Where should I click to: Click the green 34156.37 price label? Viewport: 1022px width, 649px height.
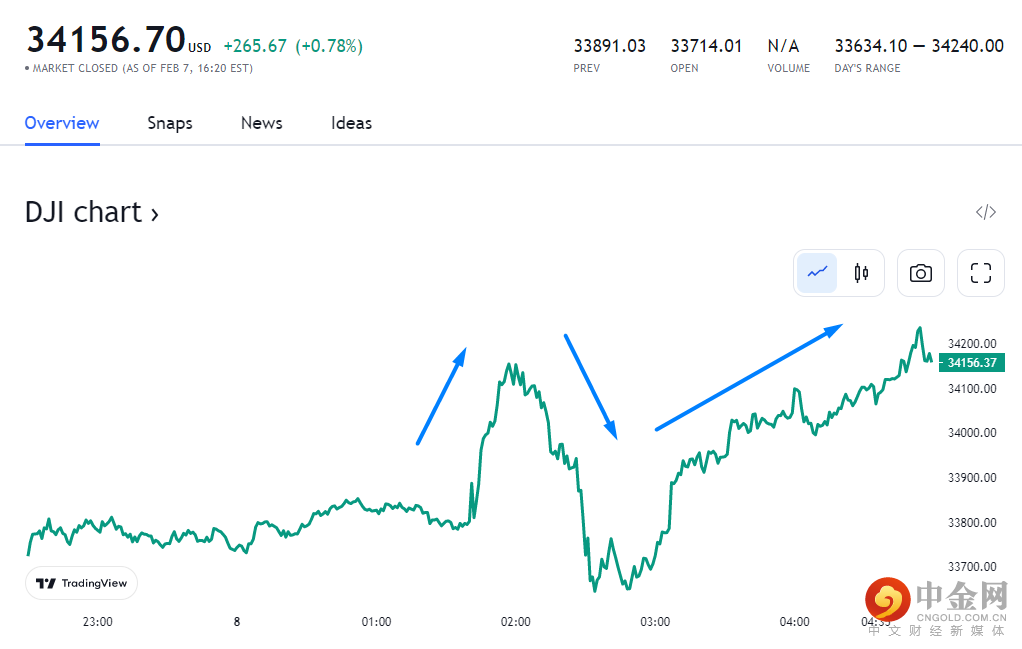(x=971, y=363)
